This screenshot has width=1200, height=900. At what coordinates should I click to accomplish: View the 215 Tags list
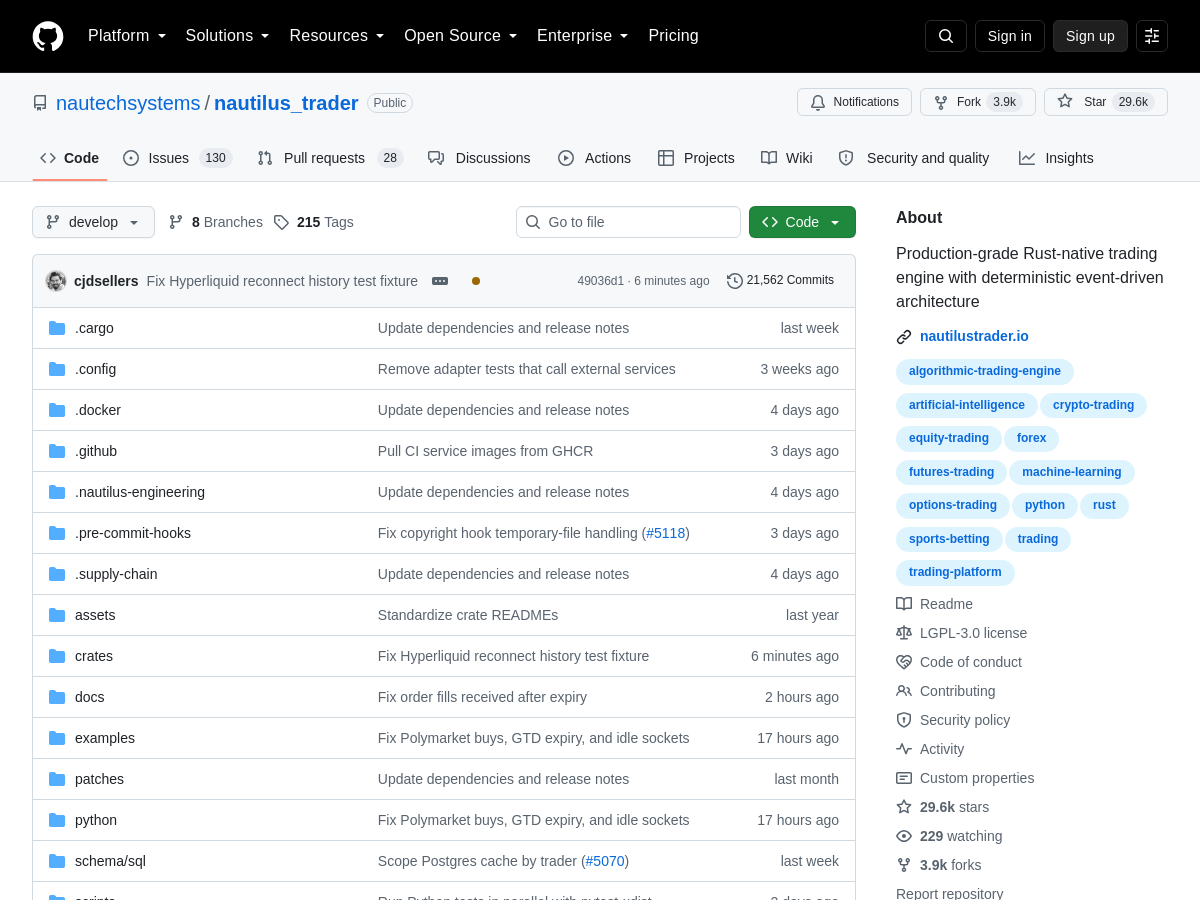[314, 222]
